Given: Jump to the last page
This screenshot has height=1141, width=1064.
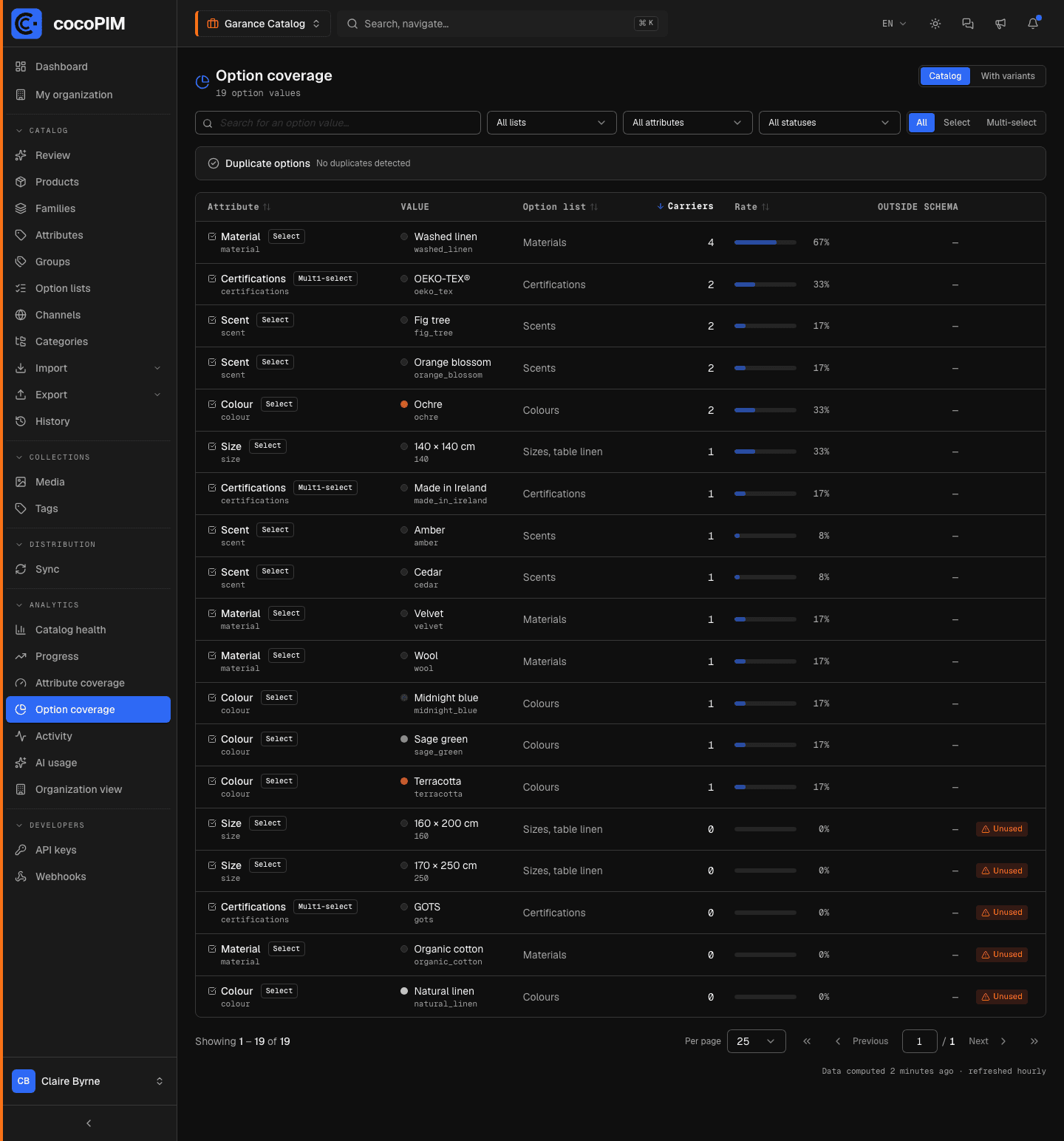Looking at the screenshot, I should click(1034, 1041).
